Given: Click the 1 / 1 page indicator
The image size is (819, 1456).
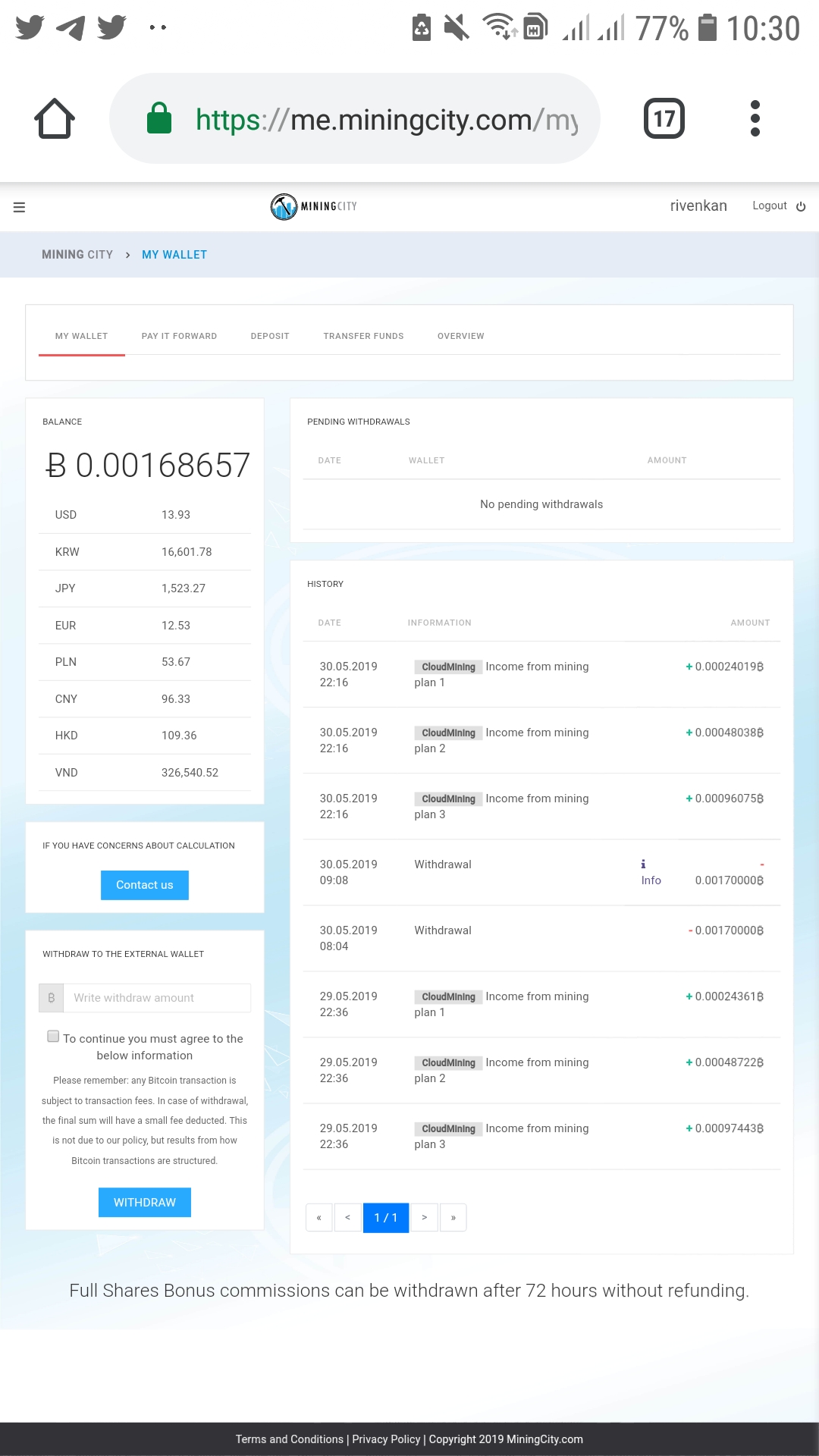Looking at the screenshot, I should pos(386,1218).
